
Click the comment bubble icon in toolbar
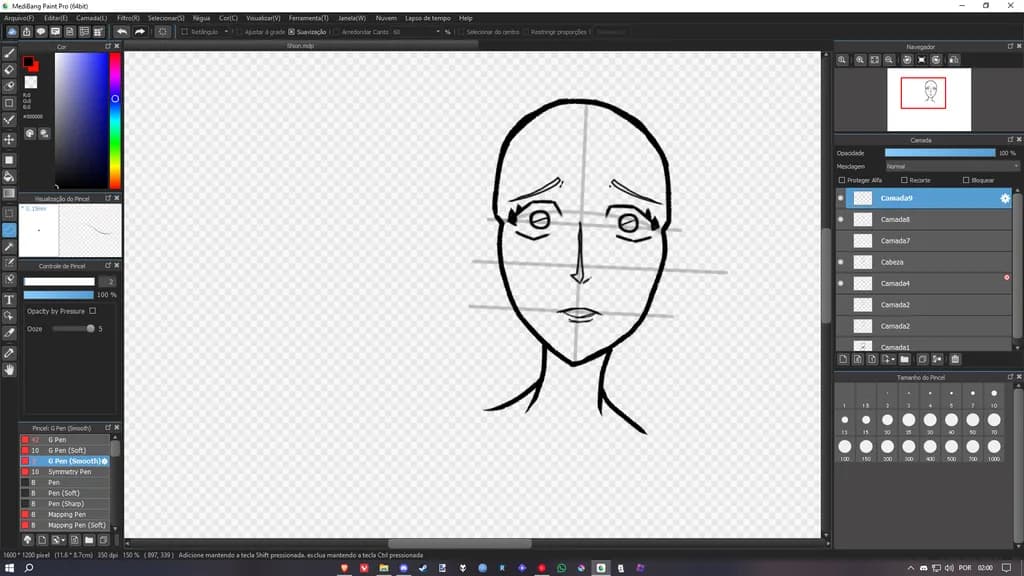41,31
